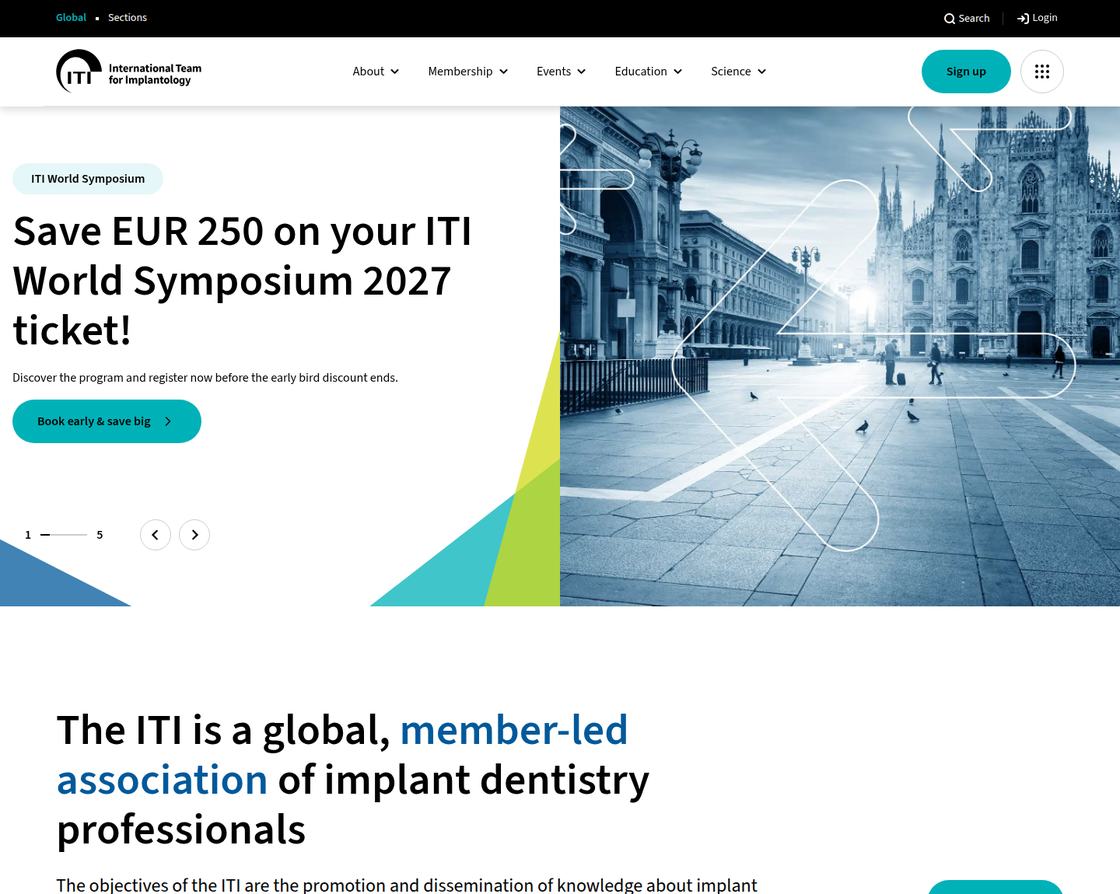This screenshot has height=894, width=1120.
Task: Open the Science dropdown menu
Action: coord(738,71)
